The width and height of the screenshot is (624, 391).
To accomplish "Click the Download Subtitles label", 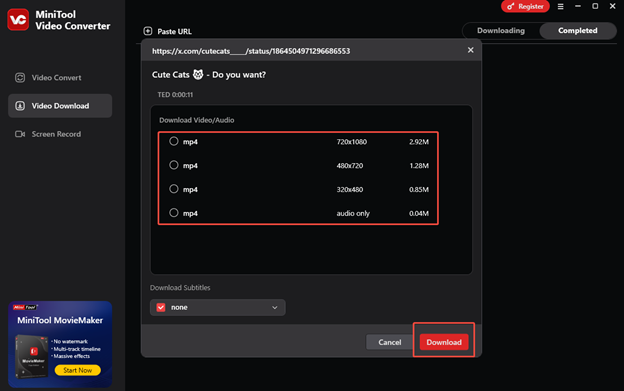I will click(180, 288).
